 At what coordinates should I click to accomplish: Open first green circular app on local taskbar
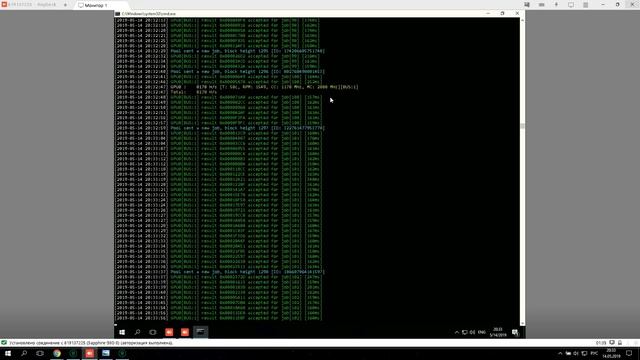coord(73,353)
